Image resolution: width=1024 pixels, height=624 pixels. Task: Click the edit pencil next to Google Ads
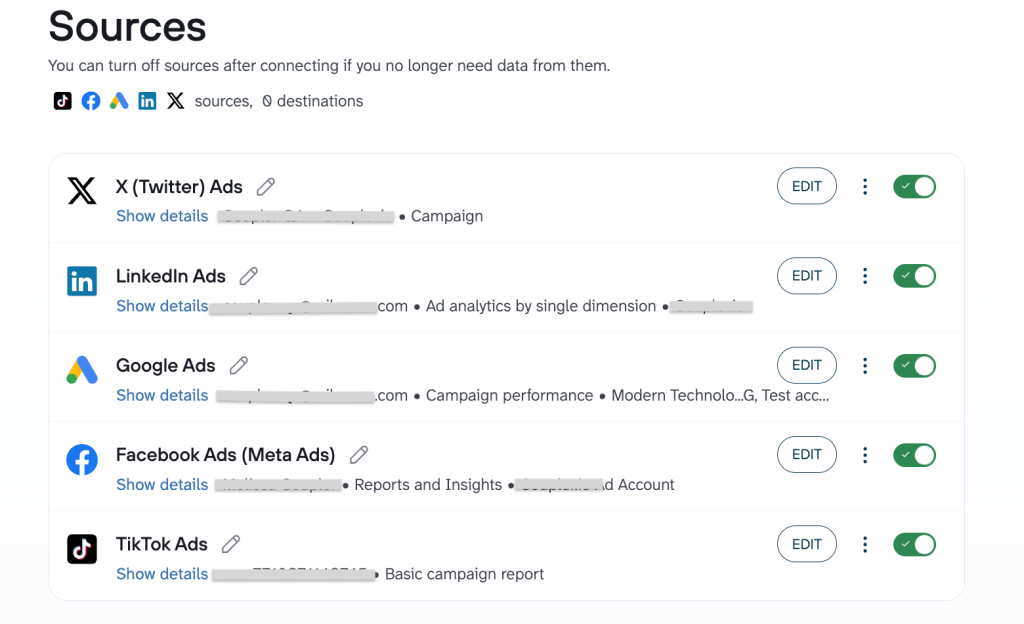(238, 365)
